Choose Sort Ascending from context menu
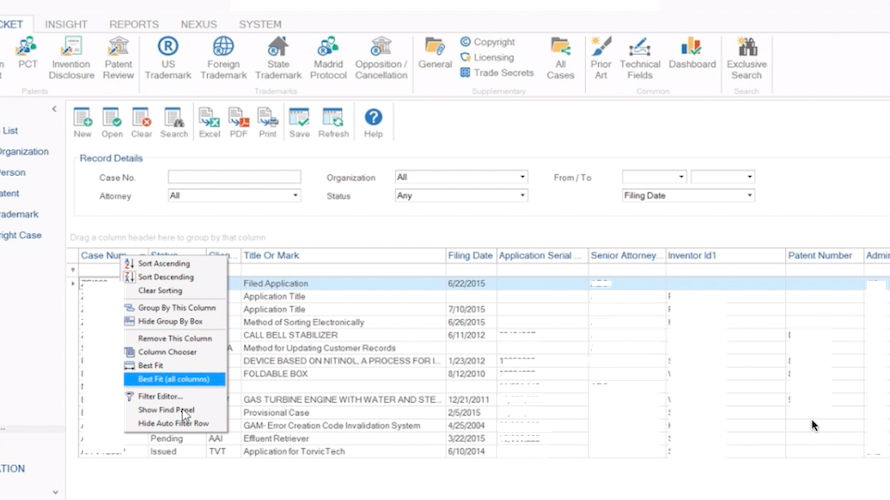890x500 pixels. 164,264
